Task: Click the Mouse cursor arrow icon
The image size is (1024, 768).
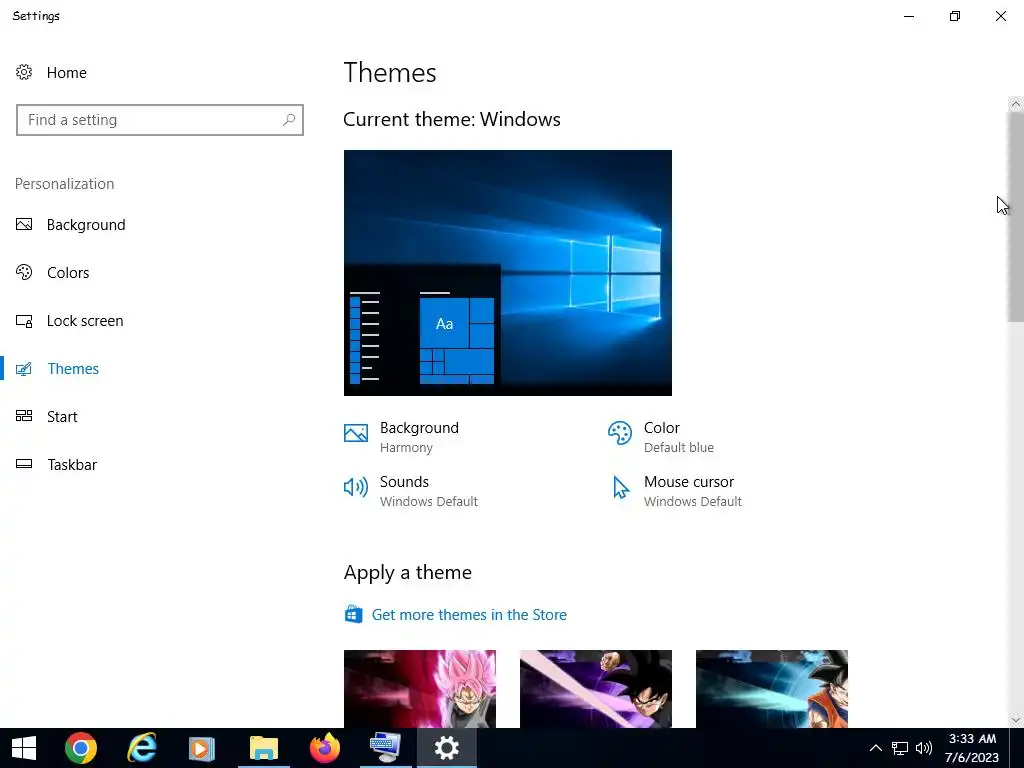Action: pos(620,487)
